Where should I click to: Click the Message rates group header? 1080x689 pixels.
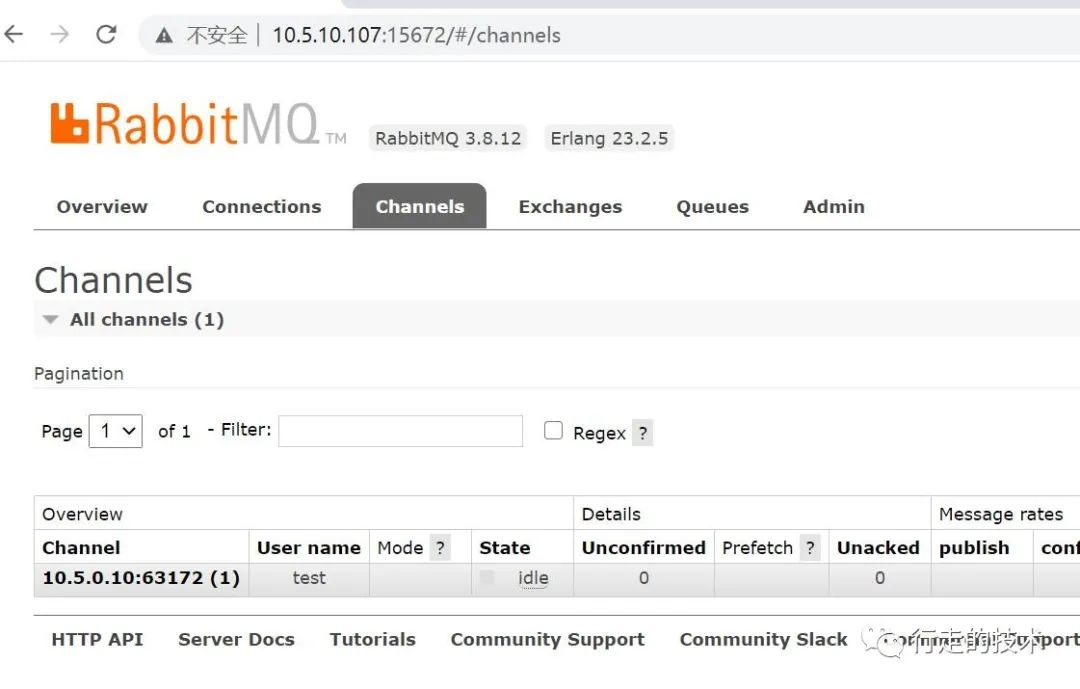[1001, 514]
